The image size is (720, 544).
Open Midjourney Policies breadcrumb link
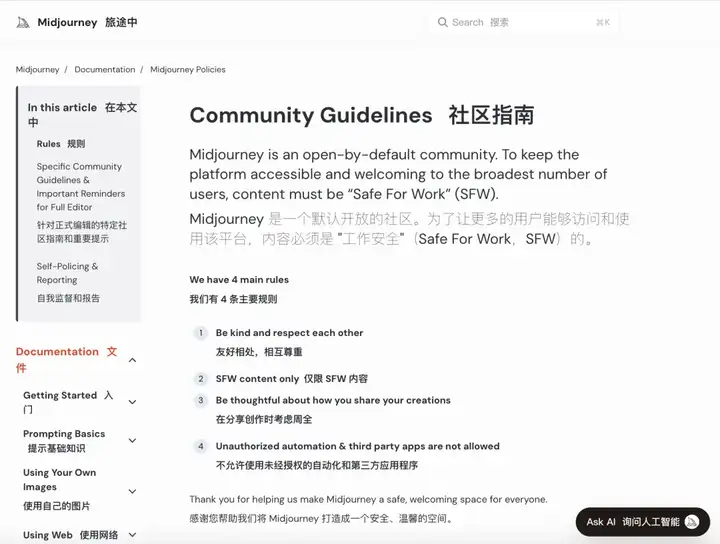(x=188, y=69)
